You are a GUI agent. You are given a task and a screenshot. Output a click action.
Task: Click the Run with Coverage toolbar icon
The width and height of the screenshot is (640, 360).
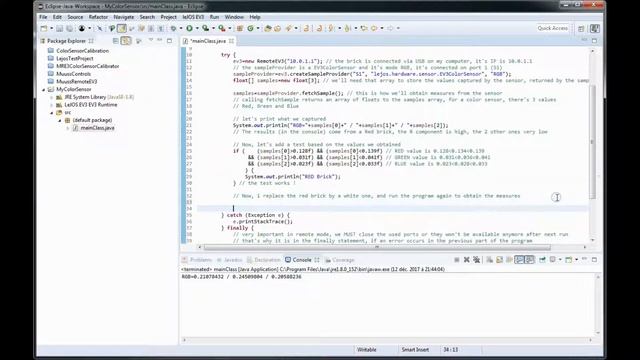[x=205, y=28]
